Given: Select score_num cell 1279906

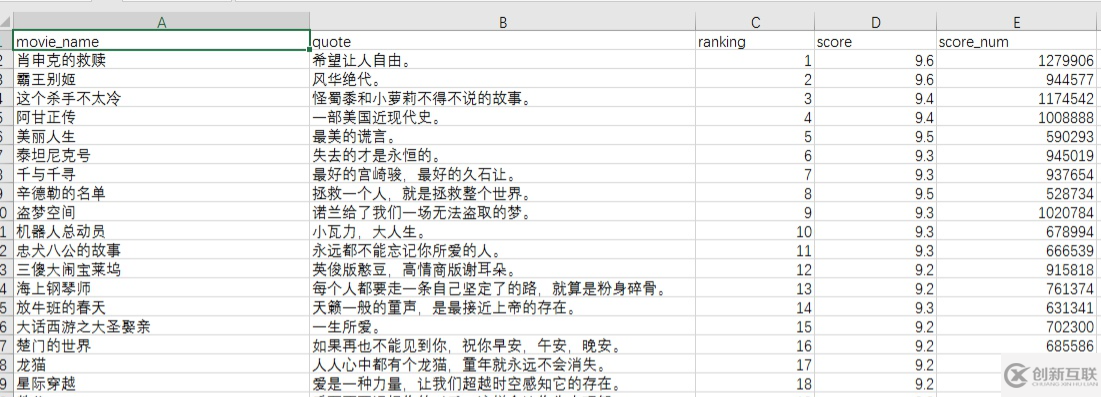Looking at the screenshot, I should tap(1017, 61).
